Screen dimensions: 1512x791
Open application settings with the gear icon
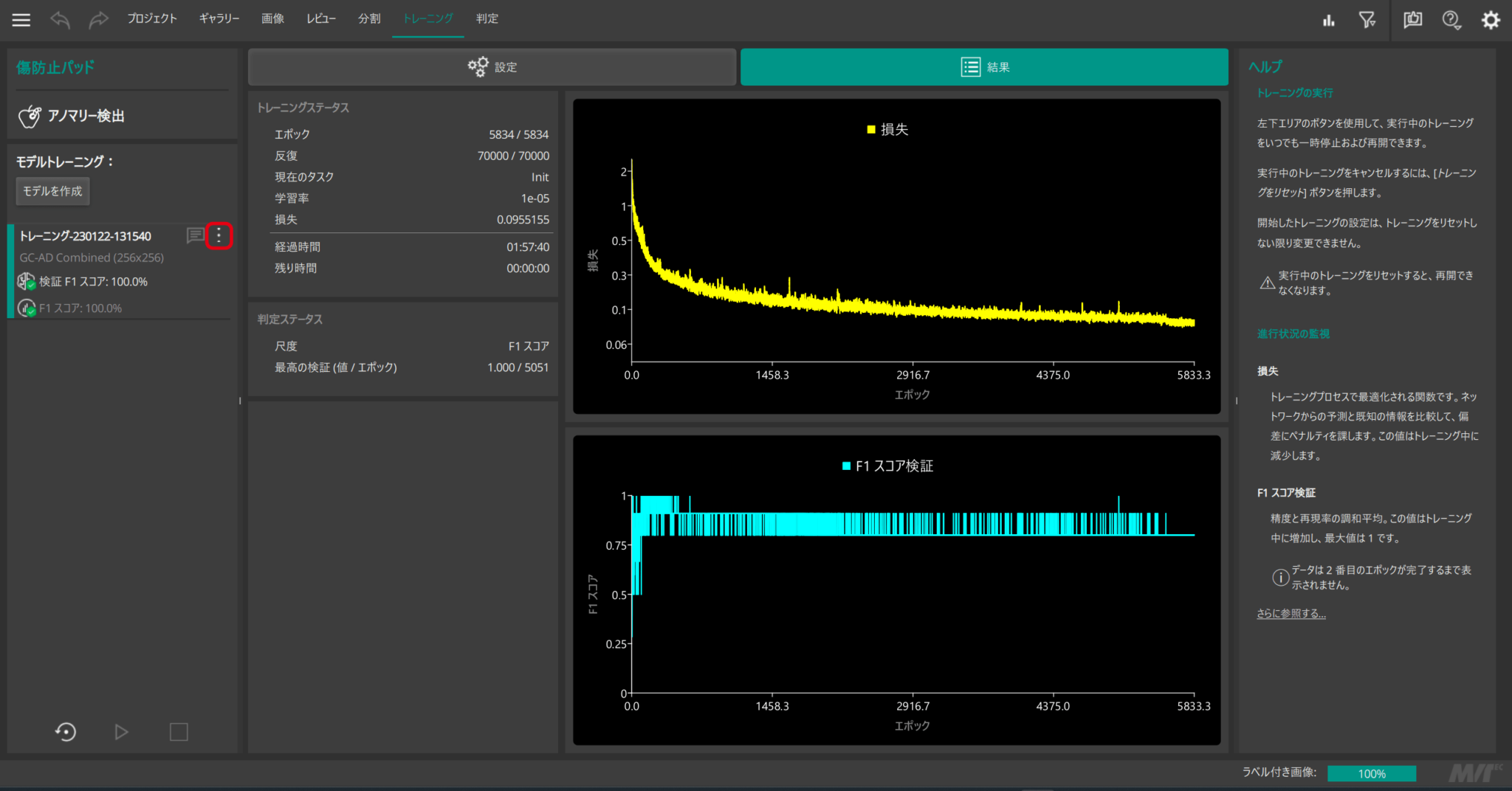click(x=1491, y=20)
